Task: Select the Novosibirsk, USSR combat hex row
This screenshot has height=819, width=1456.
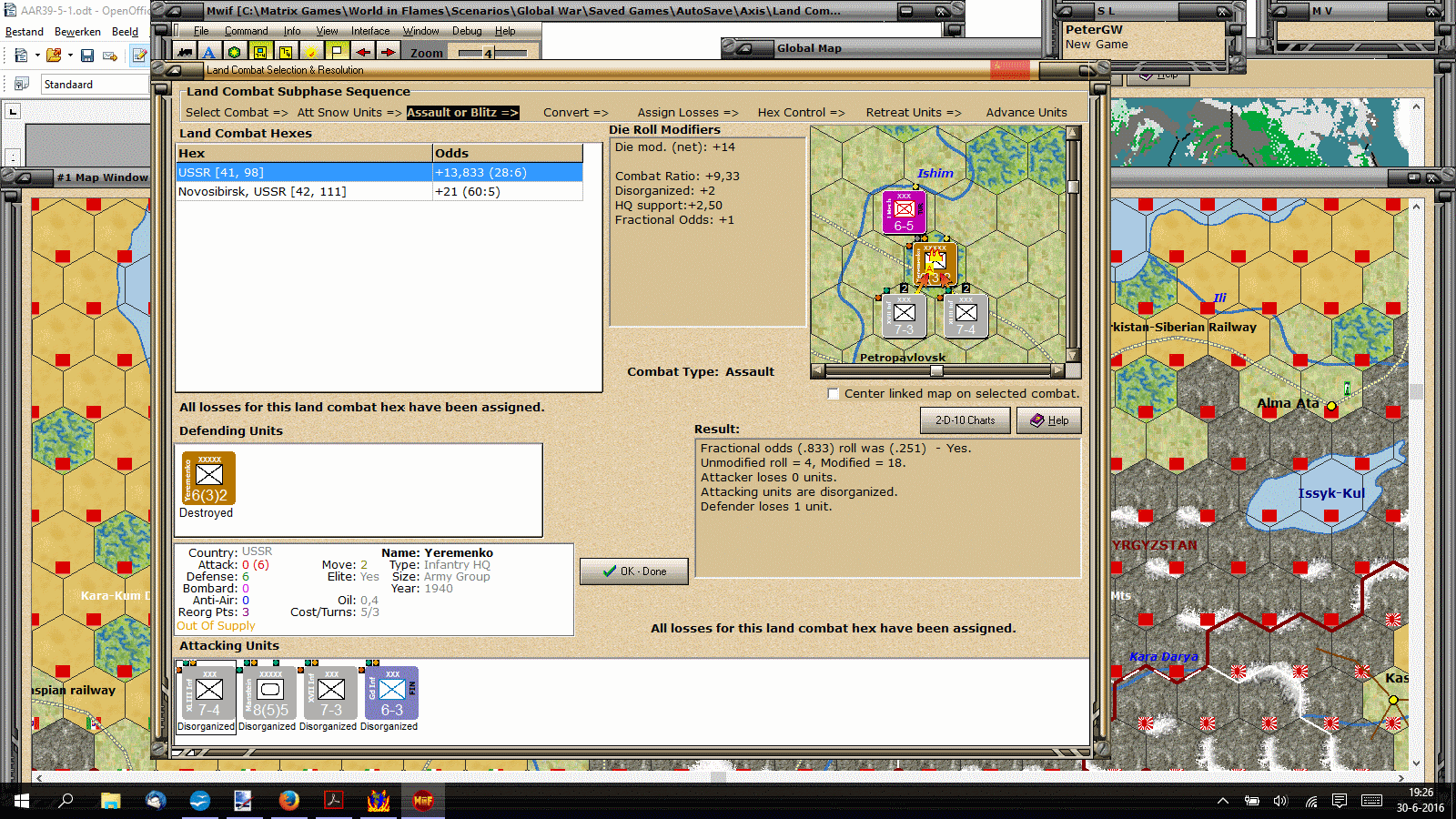Action: (x=379, y=192)
